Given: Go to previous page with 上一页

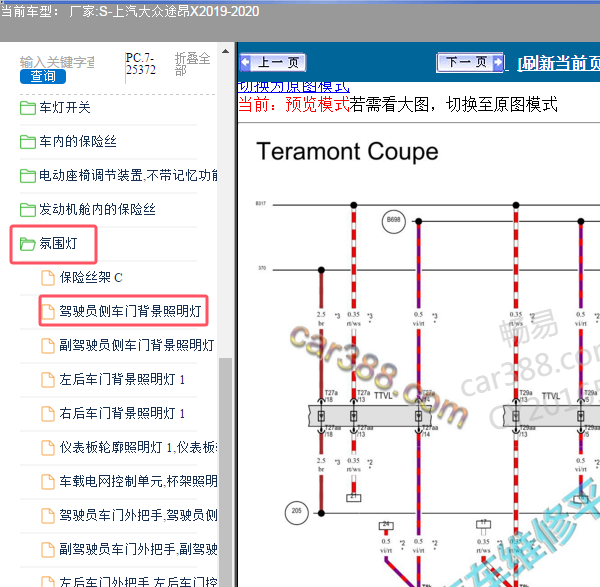Looking at the screenshot, I should pyautogui.click(x=272, y=62).
